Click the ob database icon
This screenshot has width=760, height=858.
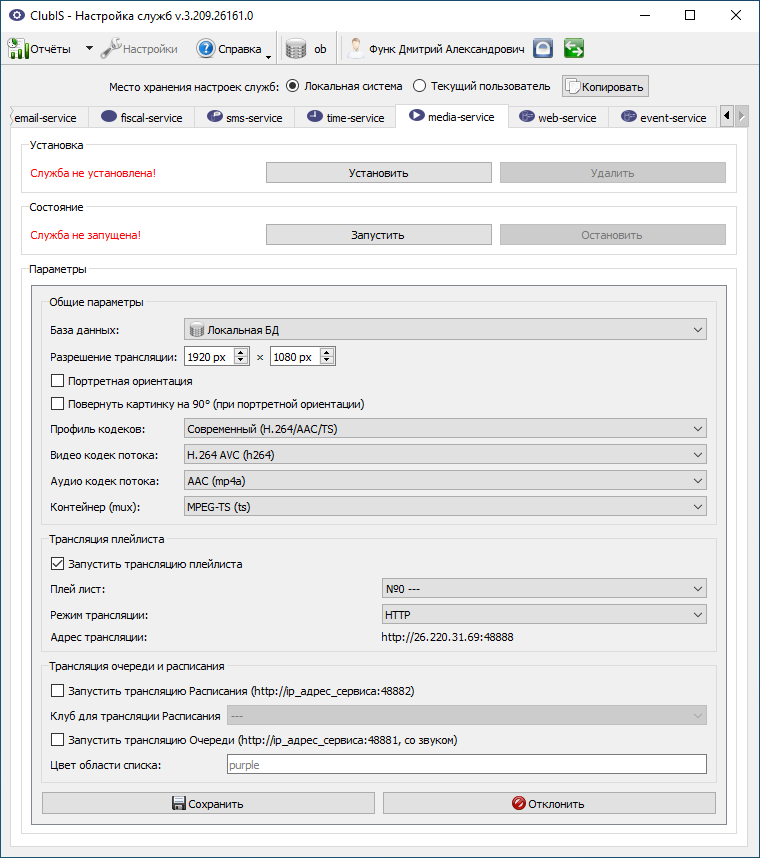click(x=296, y=49)
